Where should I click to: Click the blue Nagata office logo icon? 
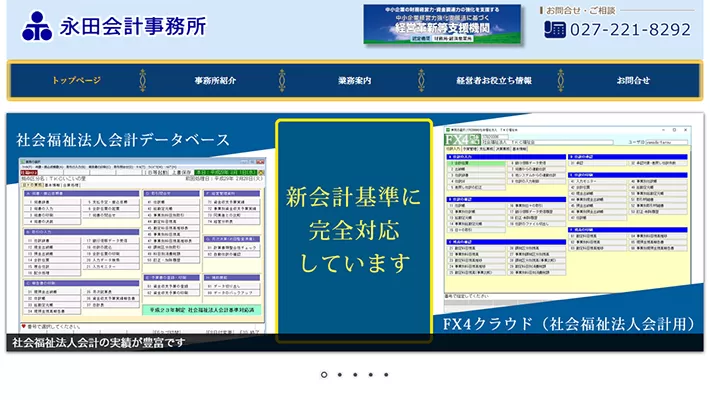[x=37, y=26]
